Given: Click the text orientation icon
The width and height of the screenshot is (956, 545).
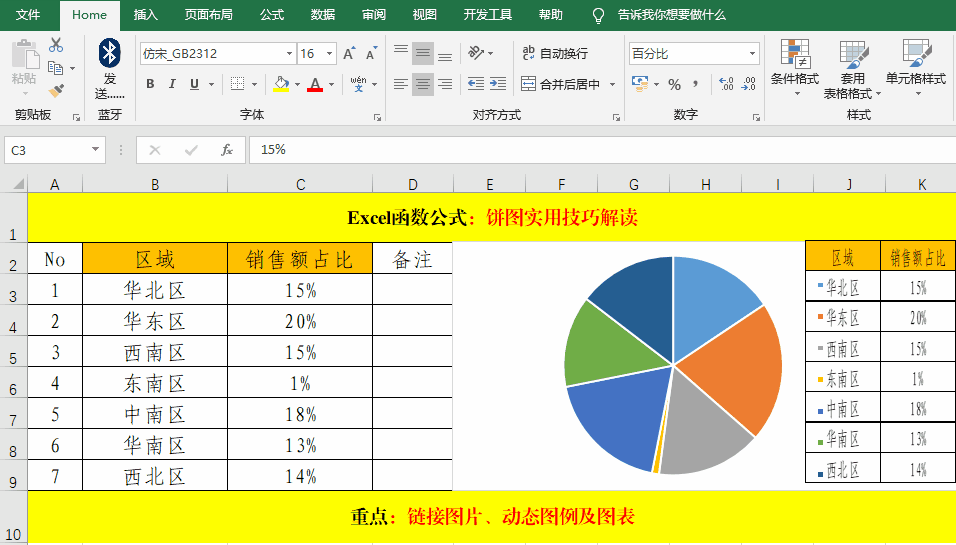Looking at the screenshot, I should 476,54.
